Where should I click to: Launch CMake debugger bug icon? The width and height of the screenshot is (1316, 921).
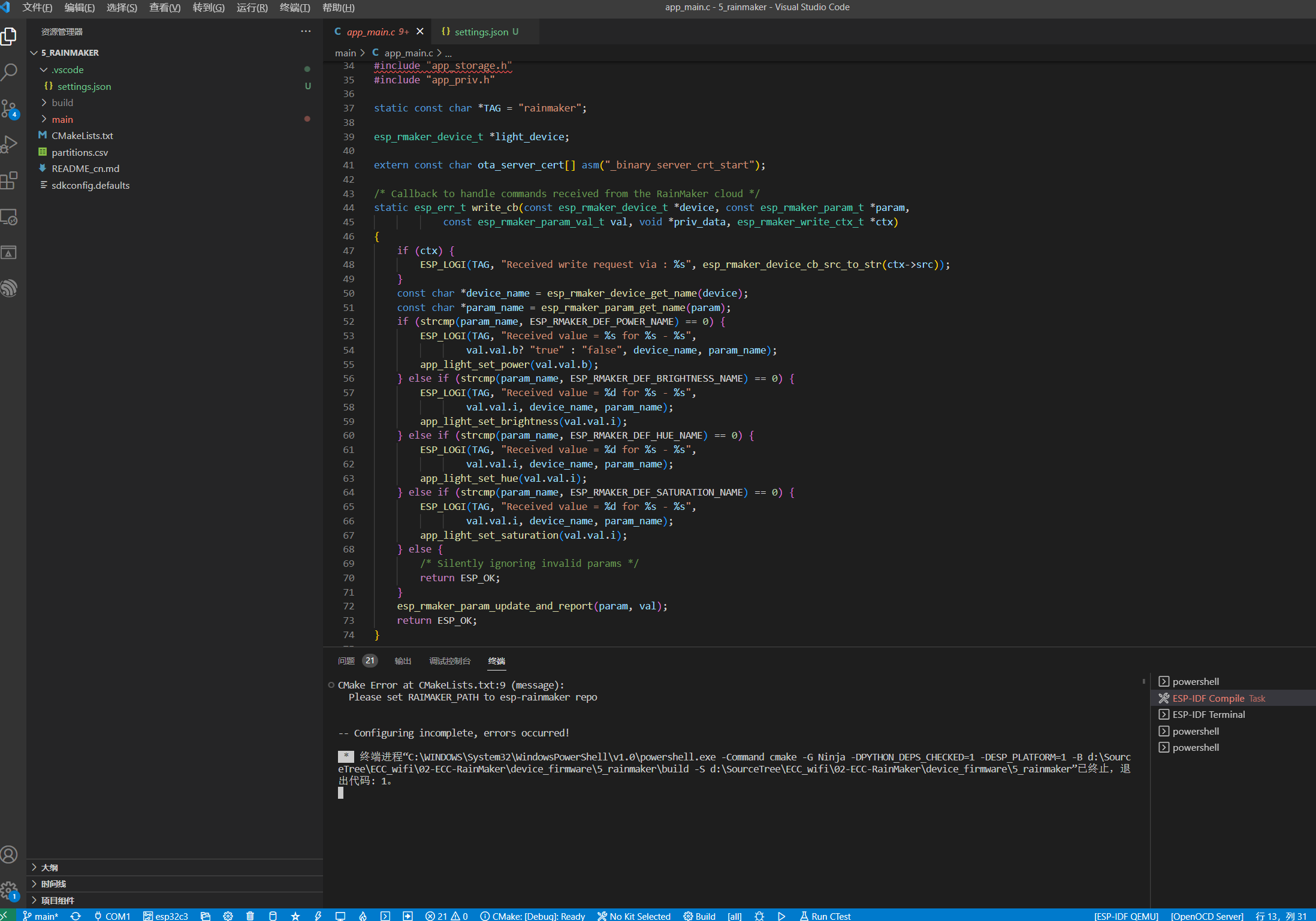[759, 916]
